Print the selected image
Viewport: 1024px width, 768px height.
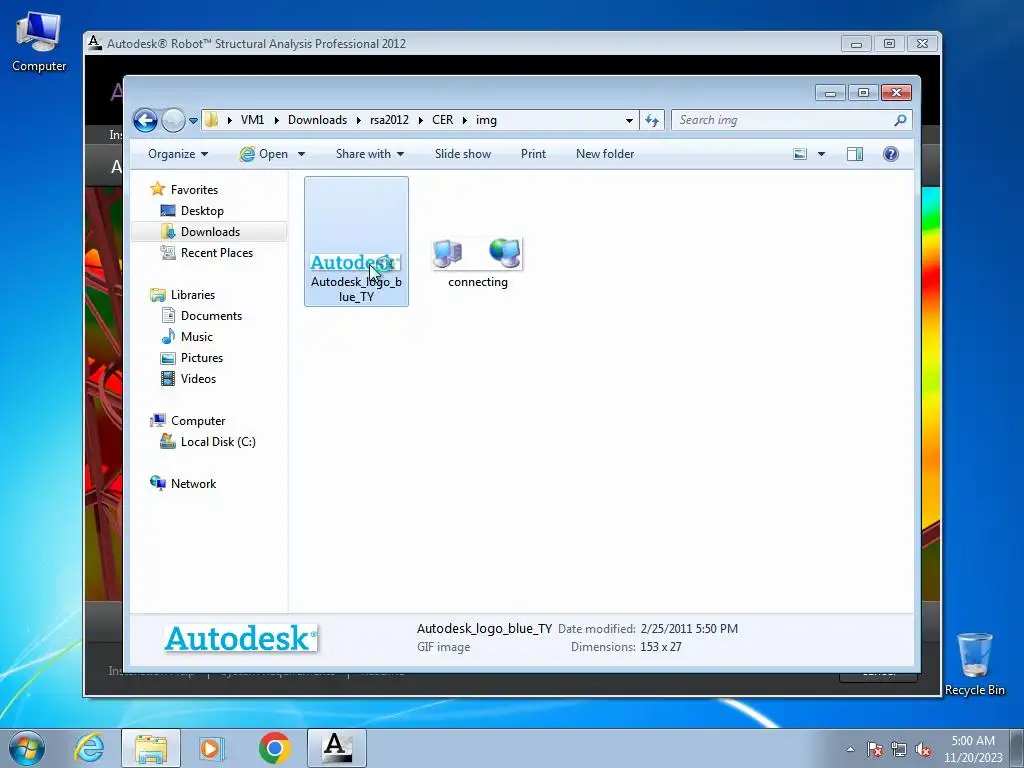[x=533, y=154]
